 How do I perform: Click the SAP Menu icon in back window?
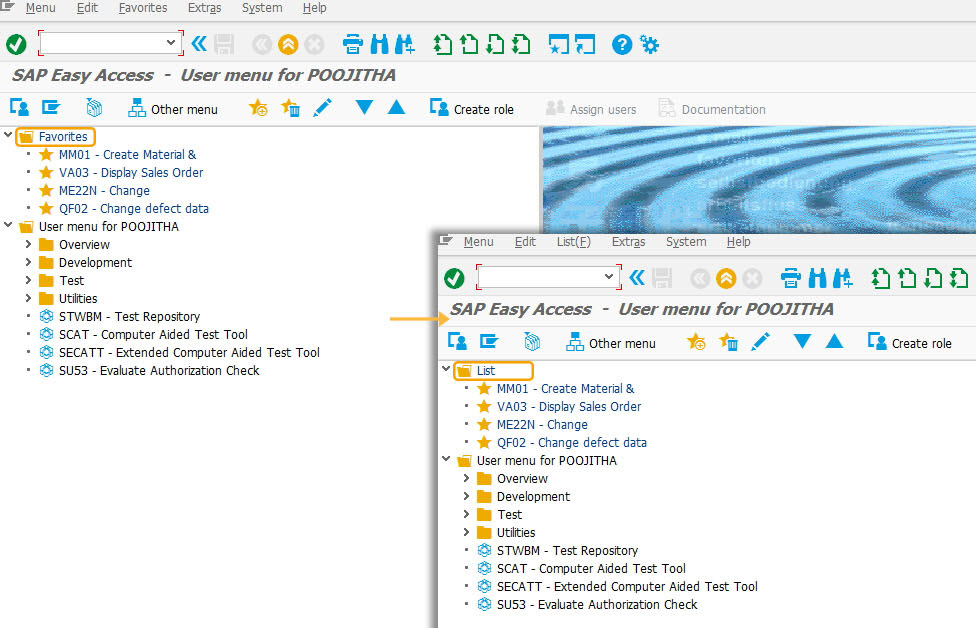pyautogui.click(x=51, y=108)
